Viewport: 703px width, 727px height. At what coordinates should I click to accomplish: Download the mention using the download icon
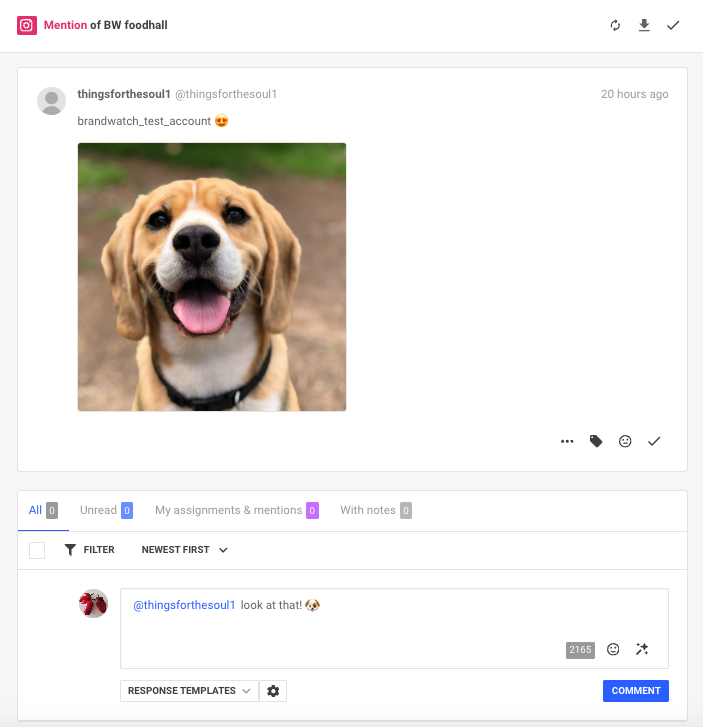(x=644, y=26)
